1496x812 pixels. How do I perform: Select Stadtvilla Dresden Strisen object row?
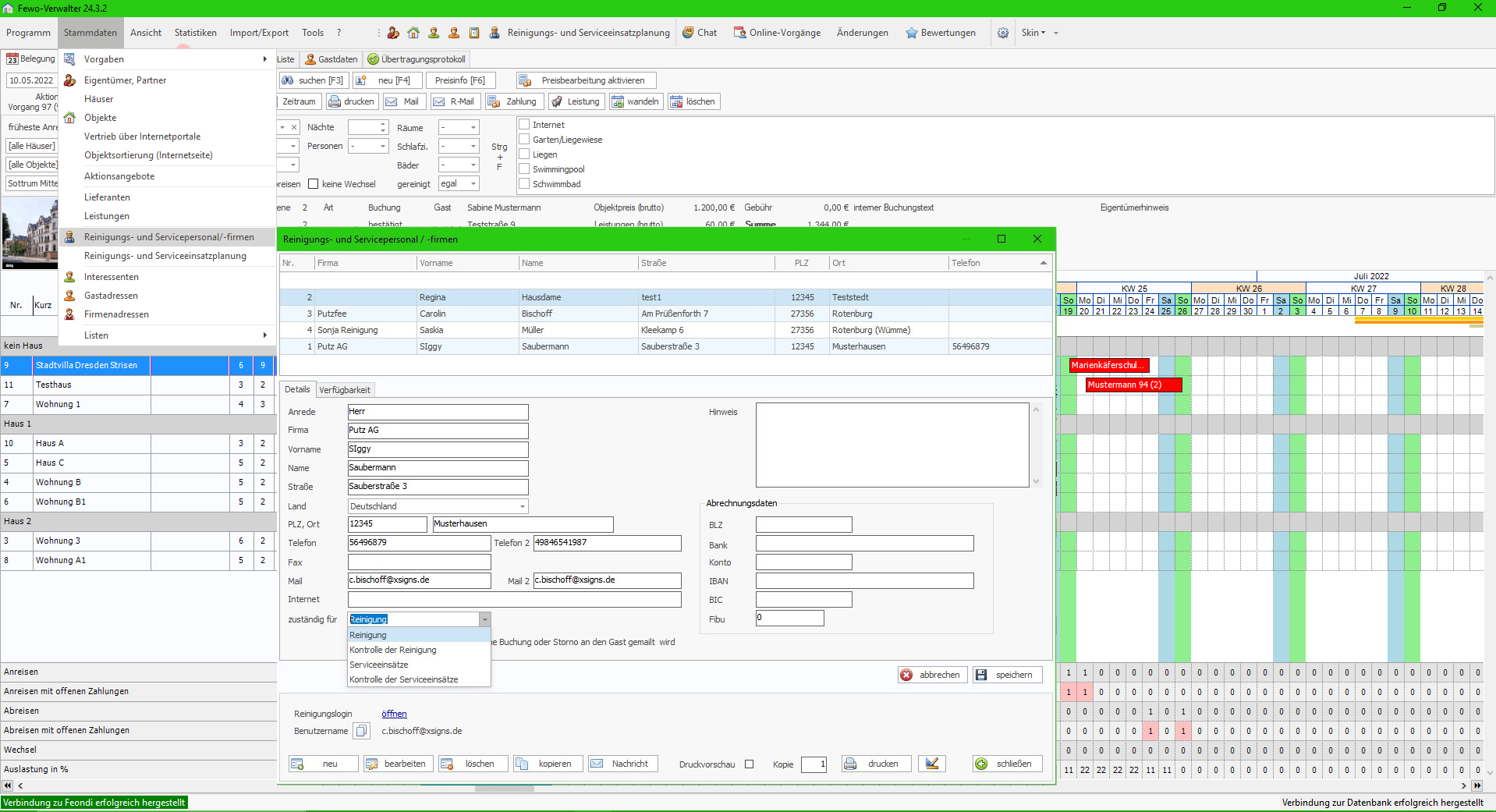(138, 365)
